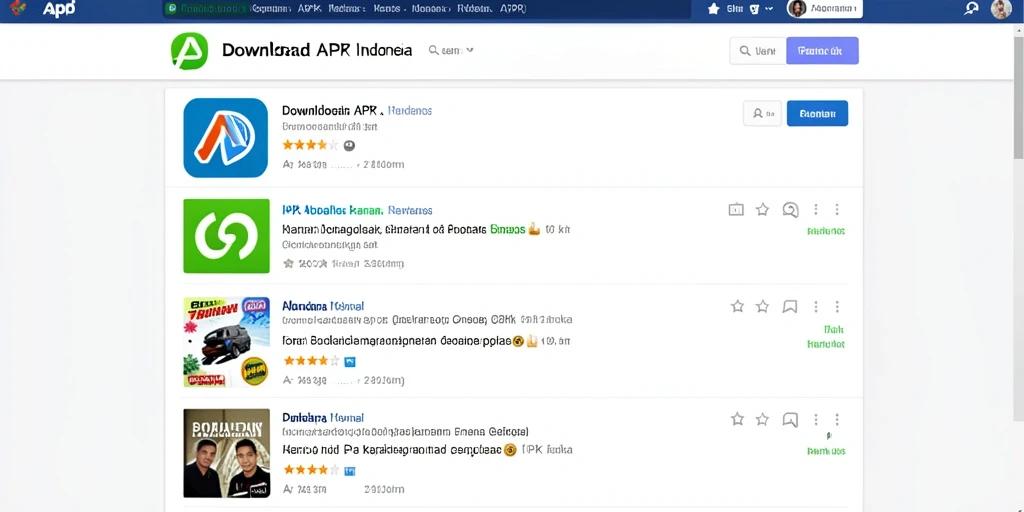Open the far-right three-dot menu on the fourth listing

tap(837, 419)
